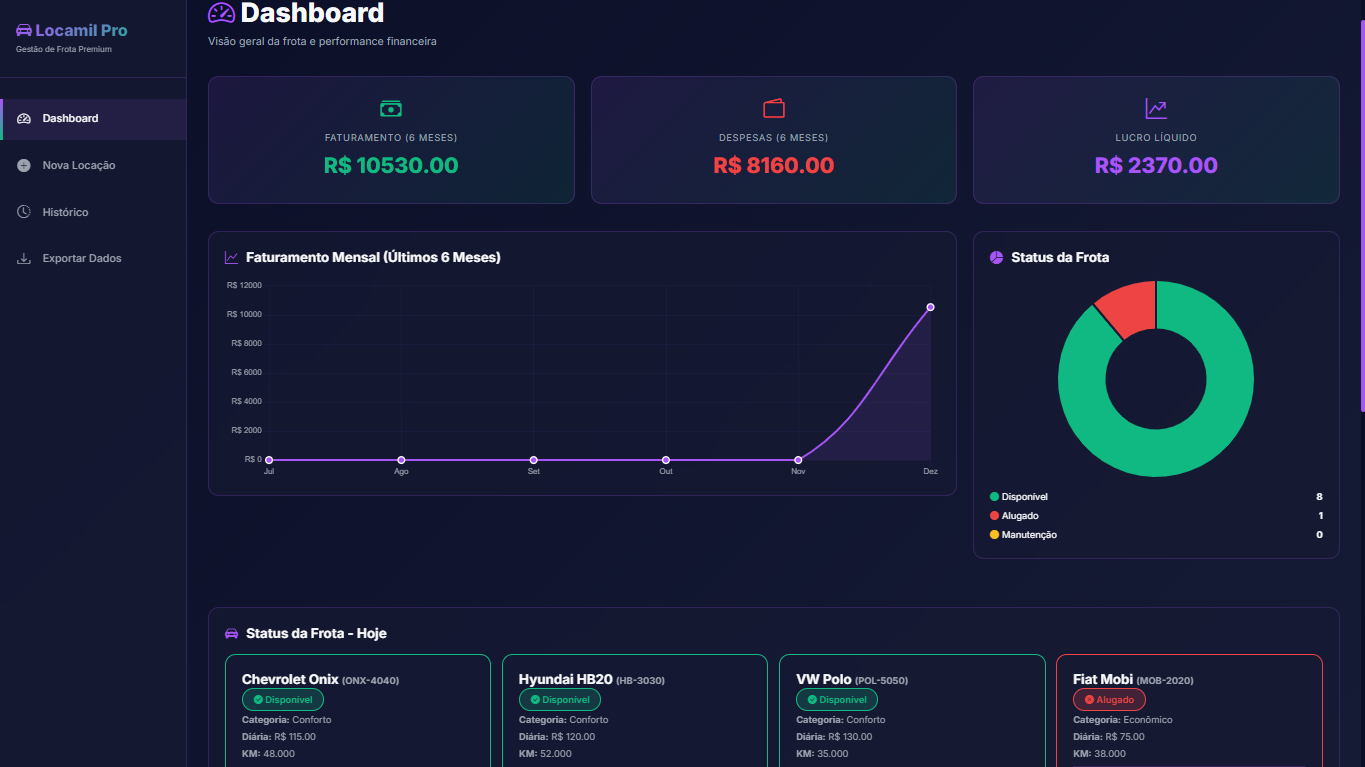Screen dimensions: 1365x767
Task: Click the pie icon next to Status da Frota
Action: point(994,257)
